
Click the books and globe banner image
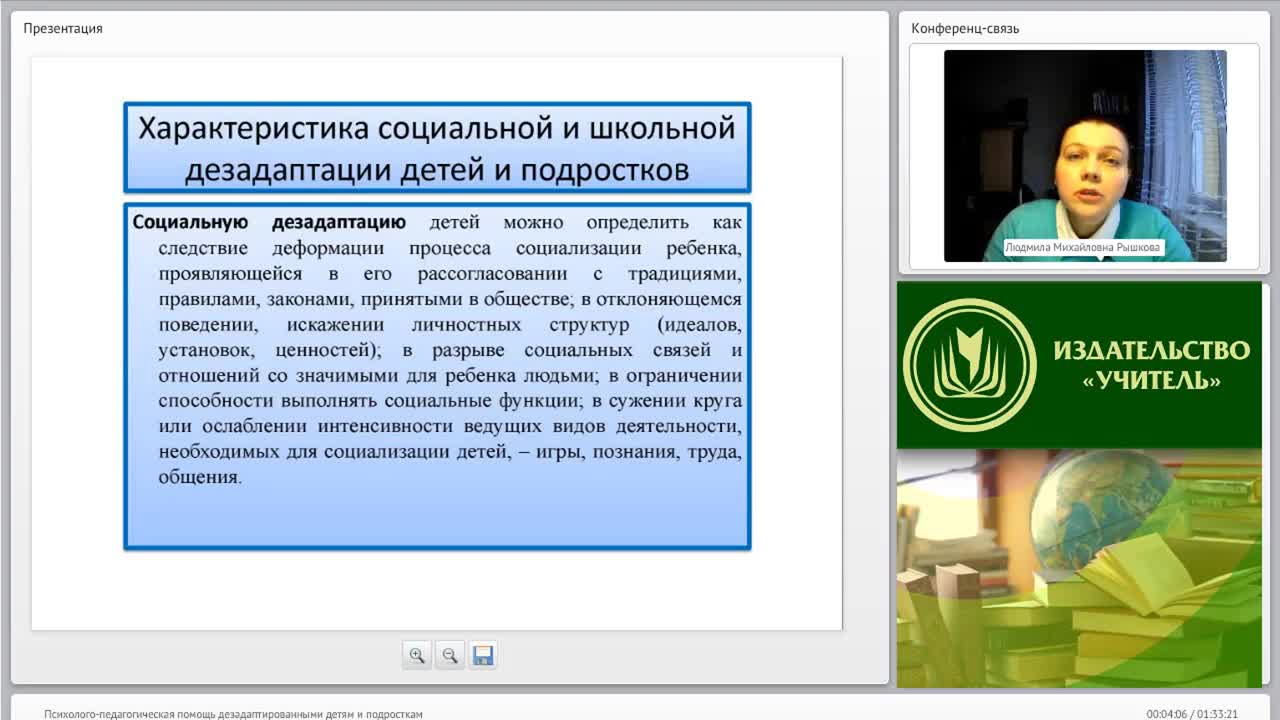coord(1079,568)
